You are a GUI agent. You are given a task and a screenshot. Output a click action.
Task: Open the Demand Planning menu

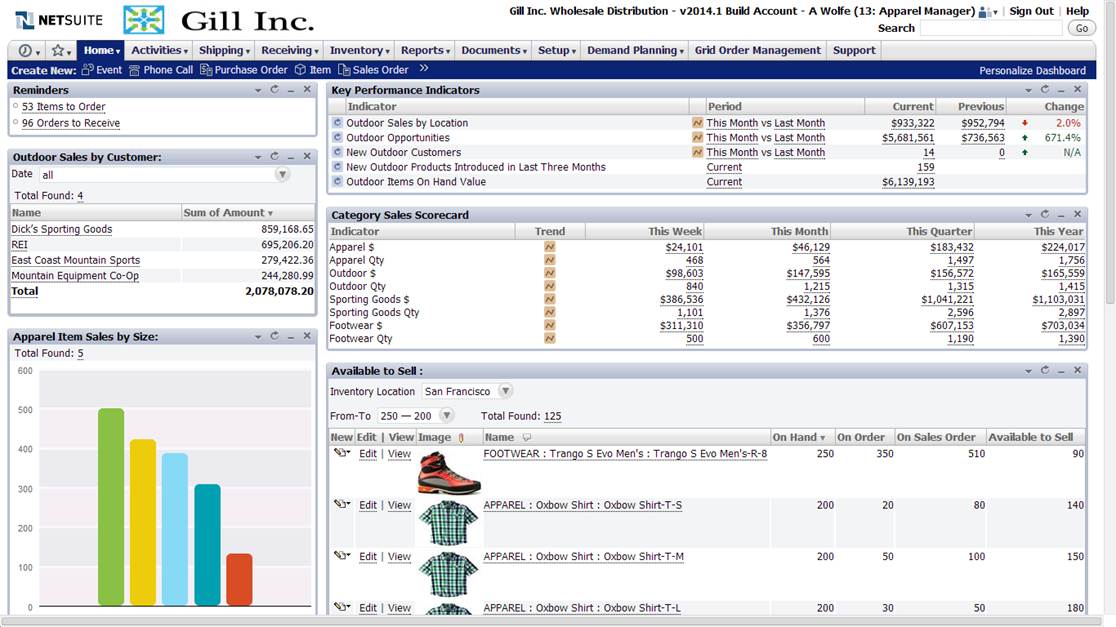tap(635, 51)
